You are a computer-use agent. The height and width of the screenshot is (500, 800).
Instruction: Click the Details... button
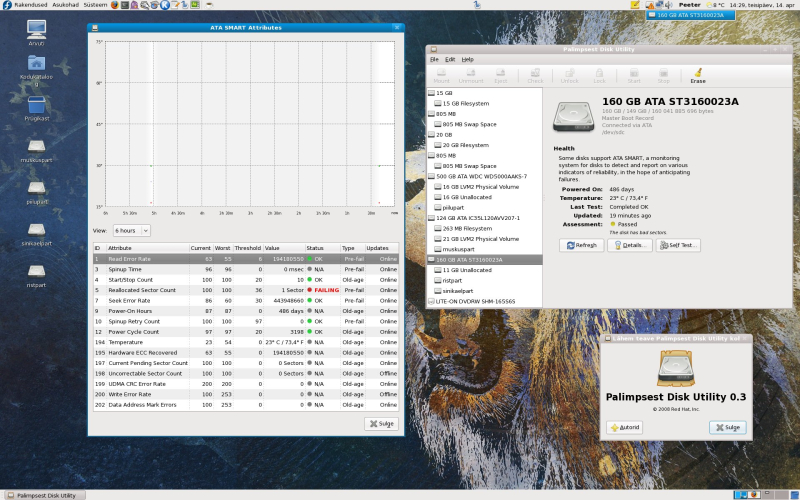(630, 245)
